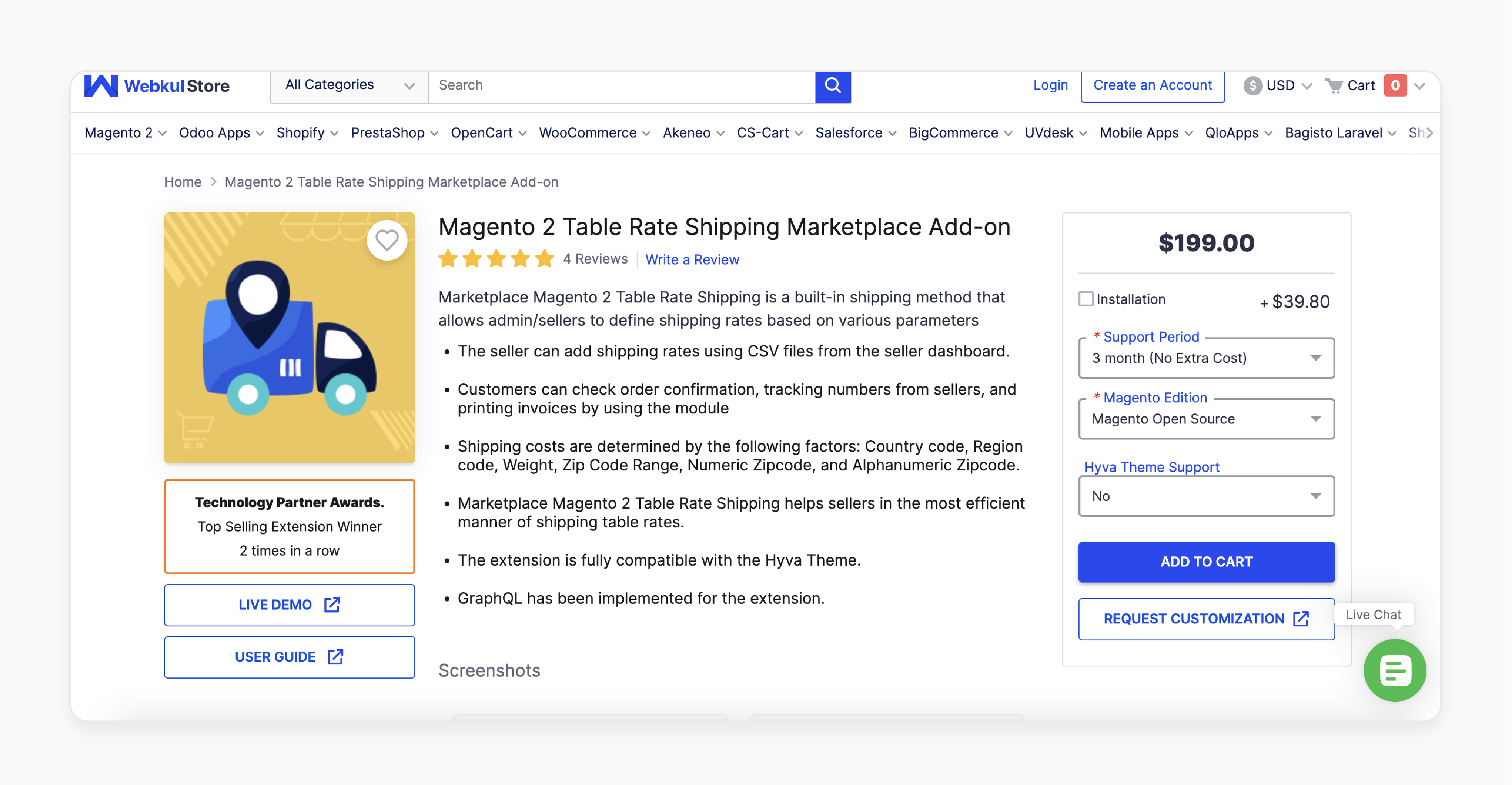Expand the Bagisto Laravel menu

click(1340, 133)
